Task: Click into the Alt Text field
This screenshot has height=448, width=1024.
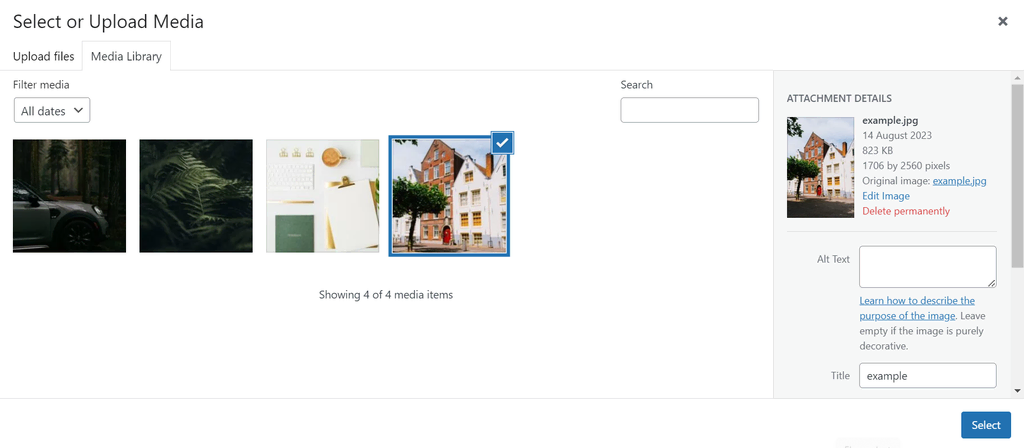Action: [927, 266]
